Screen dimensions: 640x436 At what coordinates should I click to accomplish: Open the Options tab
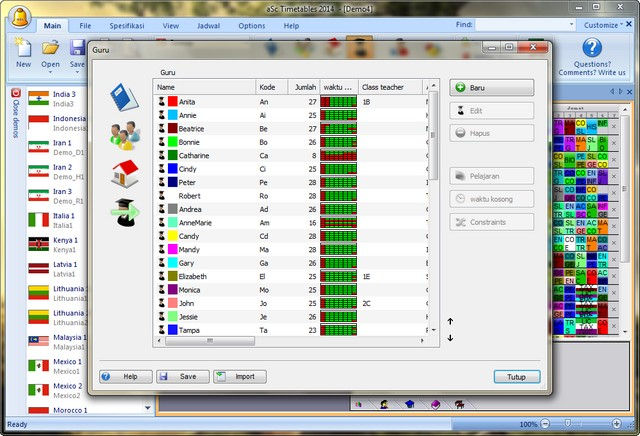pos(251,26)
